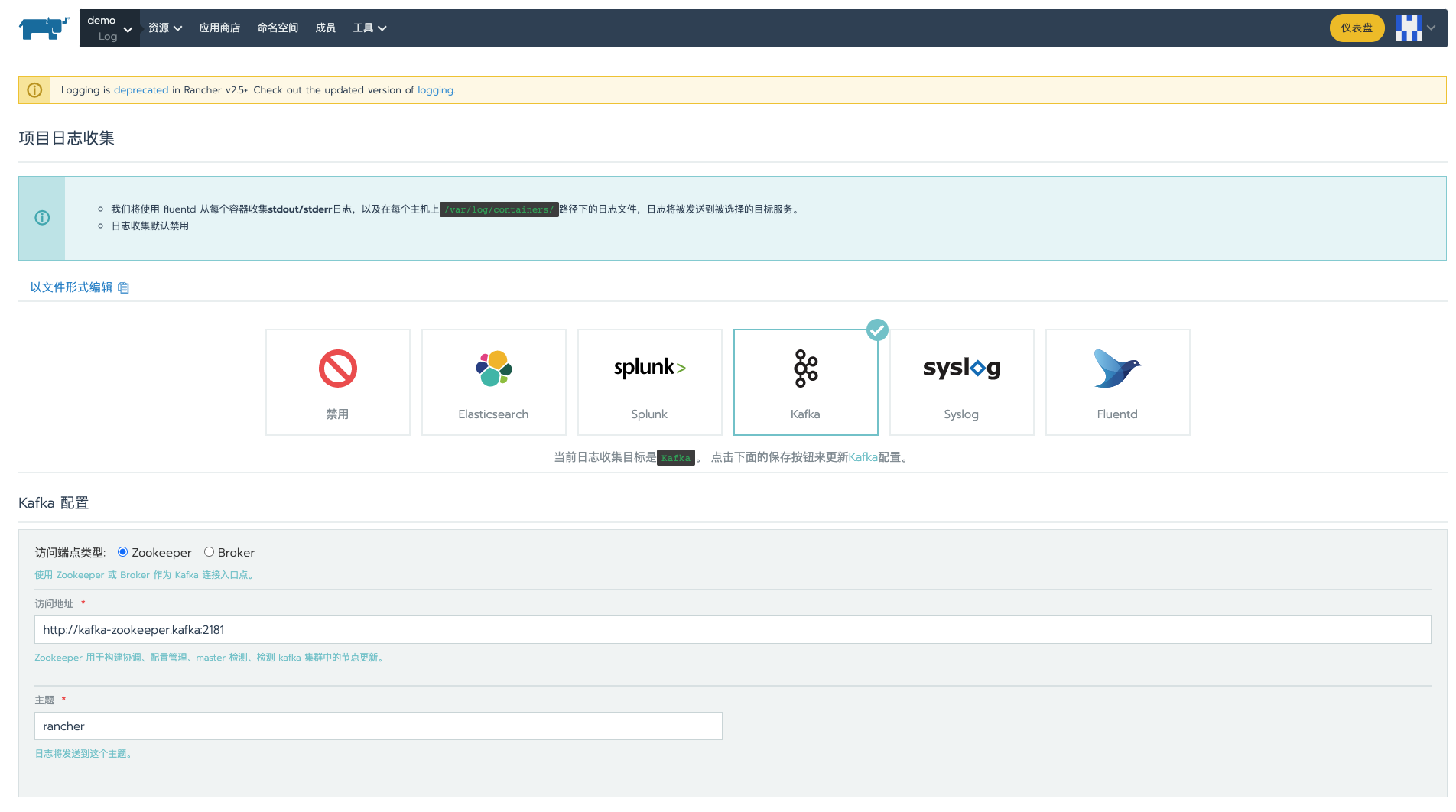The image size is (1456, 812).
Task: Click the Syslog card label
Action: point(961,414)
